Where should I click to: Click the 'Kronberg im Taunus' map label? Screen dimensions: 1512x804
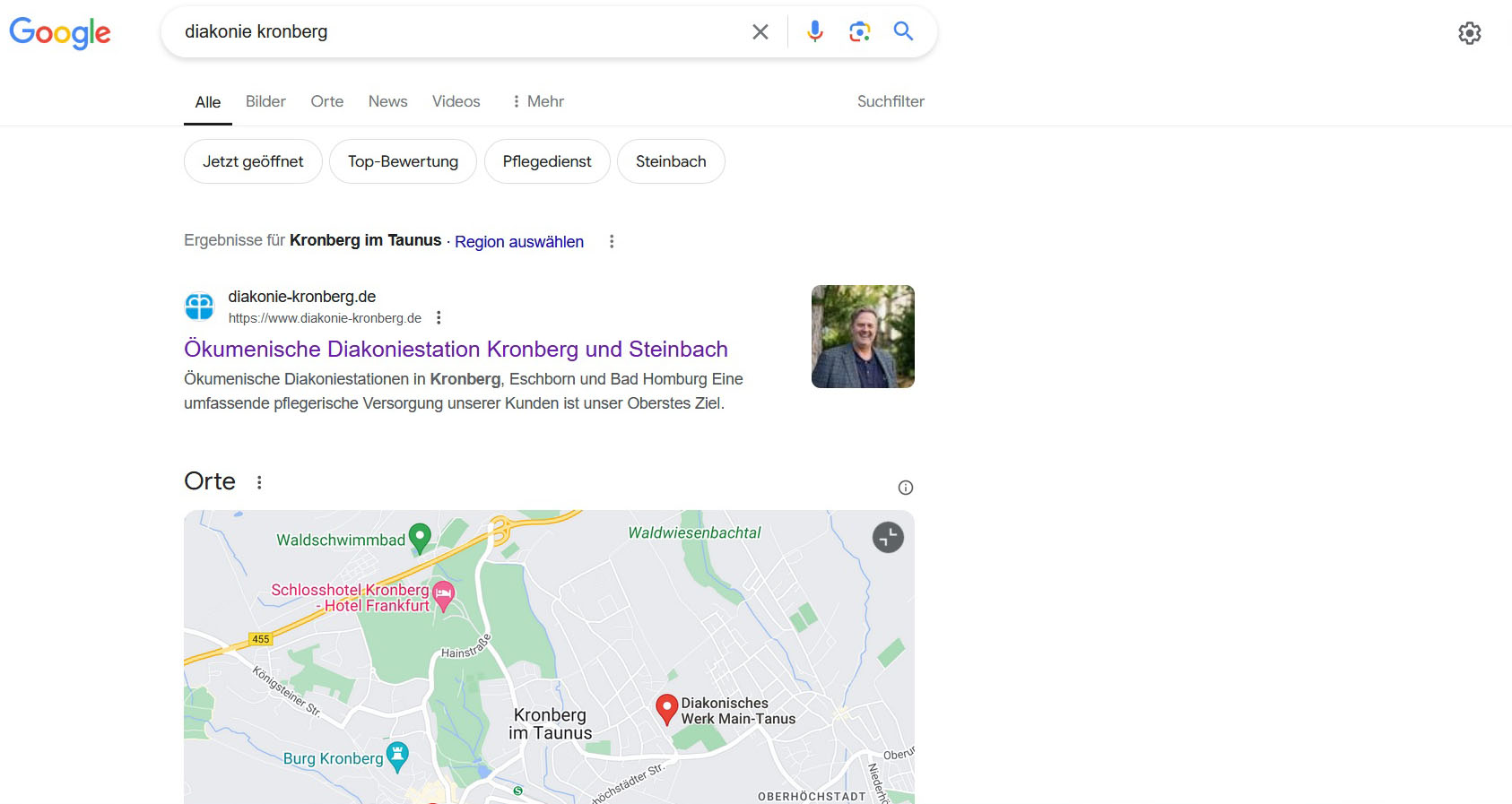[x=551, y=724]
